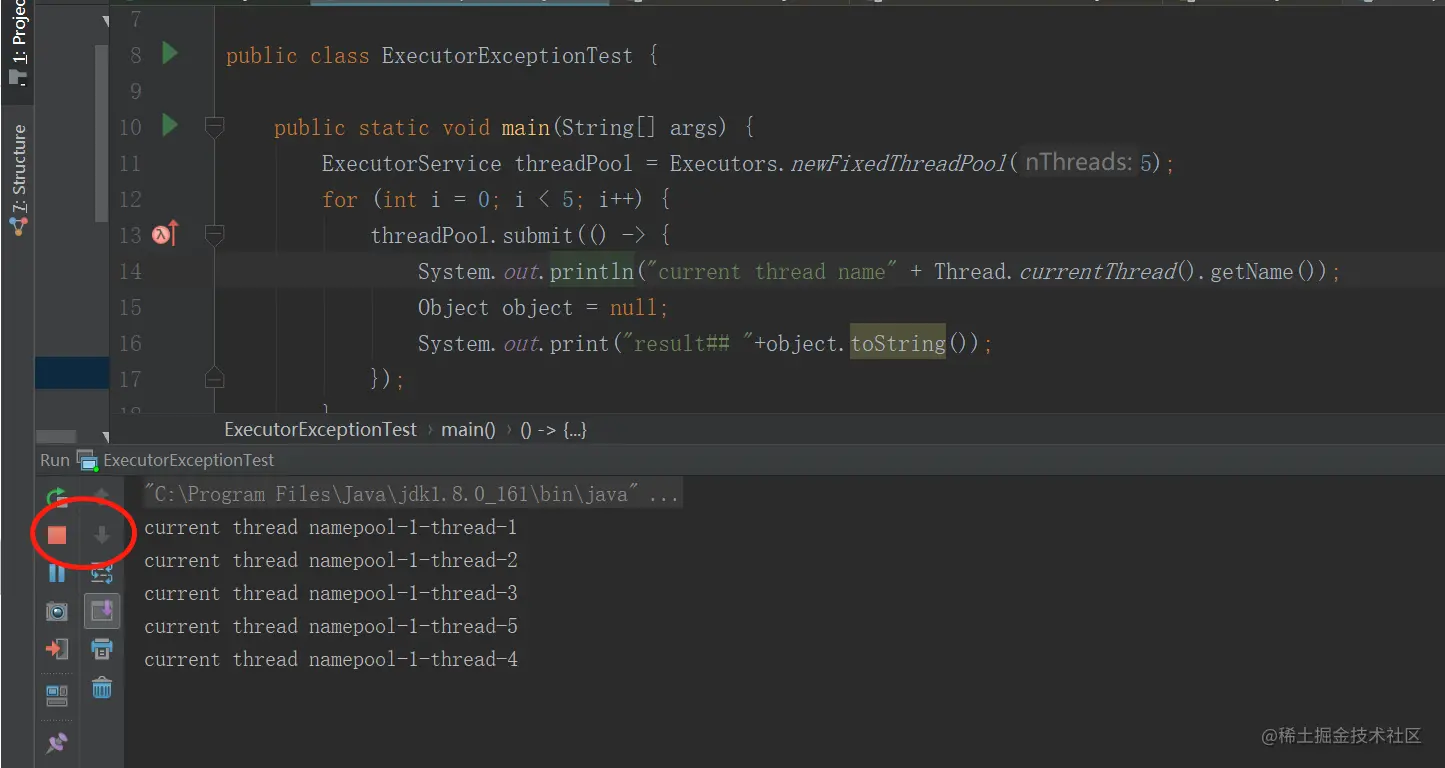Click the Object object = null statement

pos(542,307)
